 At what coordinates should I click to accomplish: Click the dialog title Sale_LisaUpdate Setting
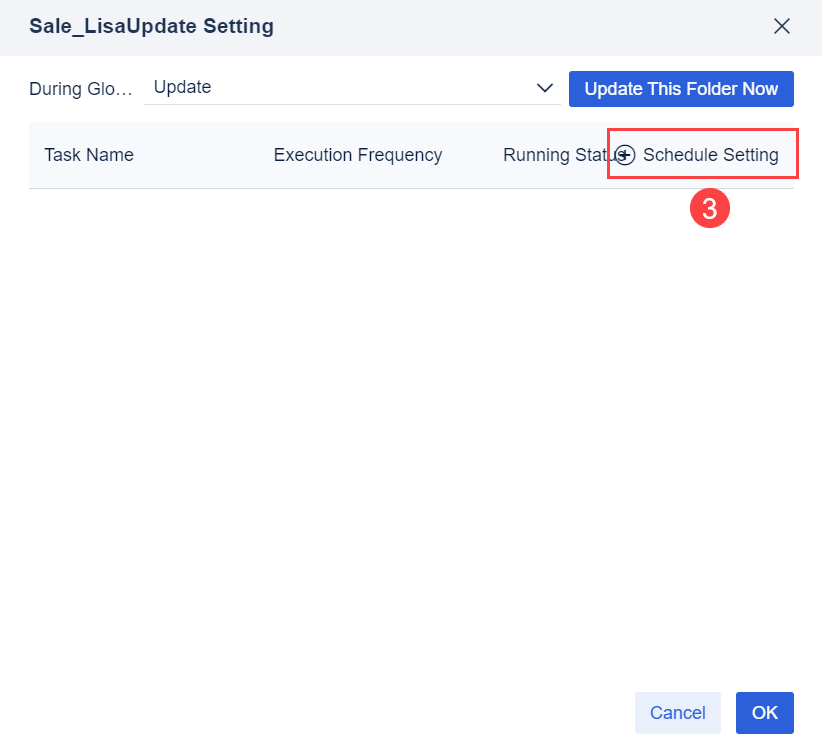(151, 26)
